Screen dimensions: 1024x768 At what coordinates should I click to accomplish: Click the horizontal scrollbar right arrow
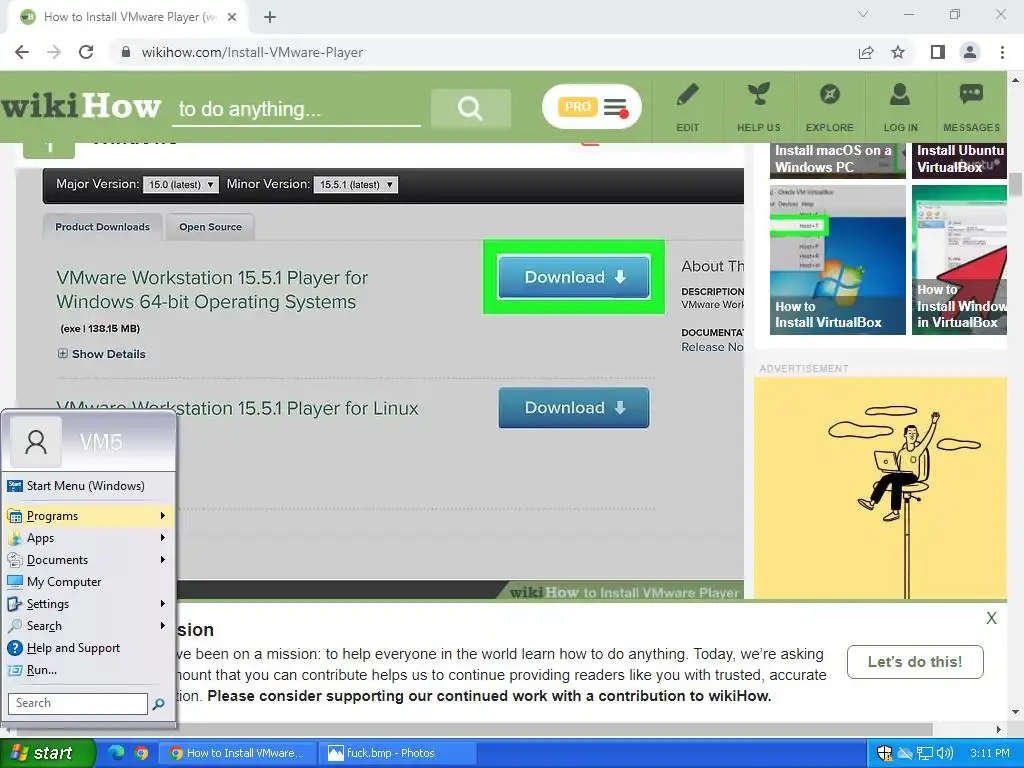999,729
